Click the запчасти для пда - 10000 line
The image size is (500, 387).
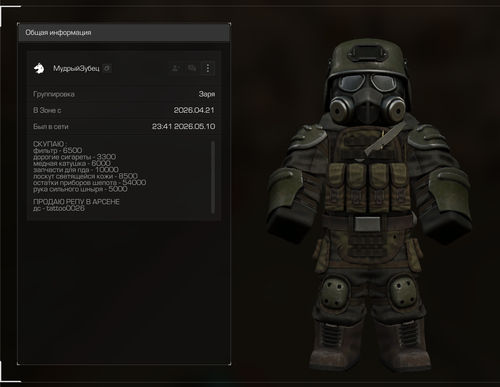pyautogui.click(x=76, y=170)
